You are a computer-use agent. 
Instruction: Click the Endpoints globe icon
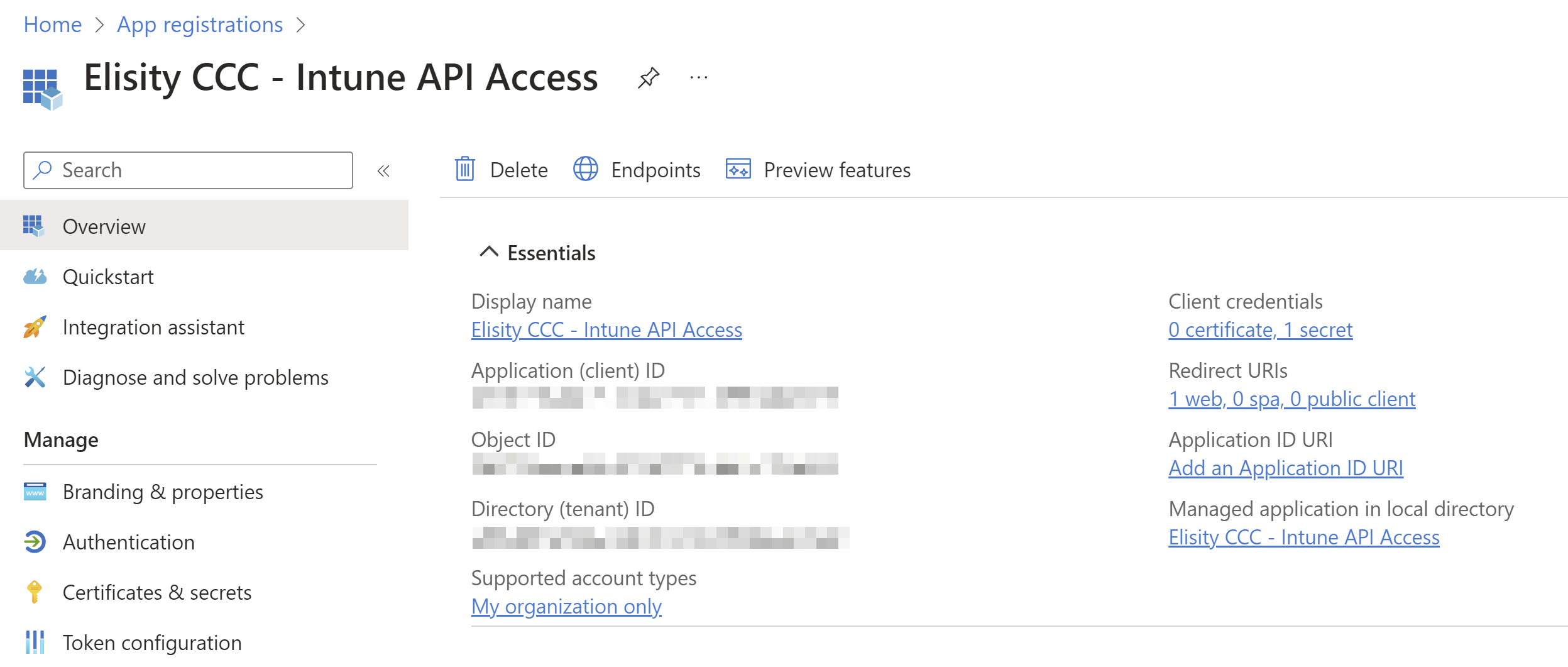click(585, 170)
